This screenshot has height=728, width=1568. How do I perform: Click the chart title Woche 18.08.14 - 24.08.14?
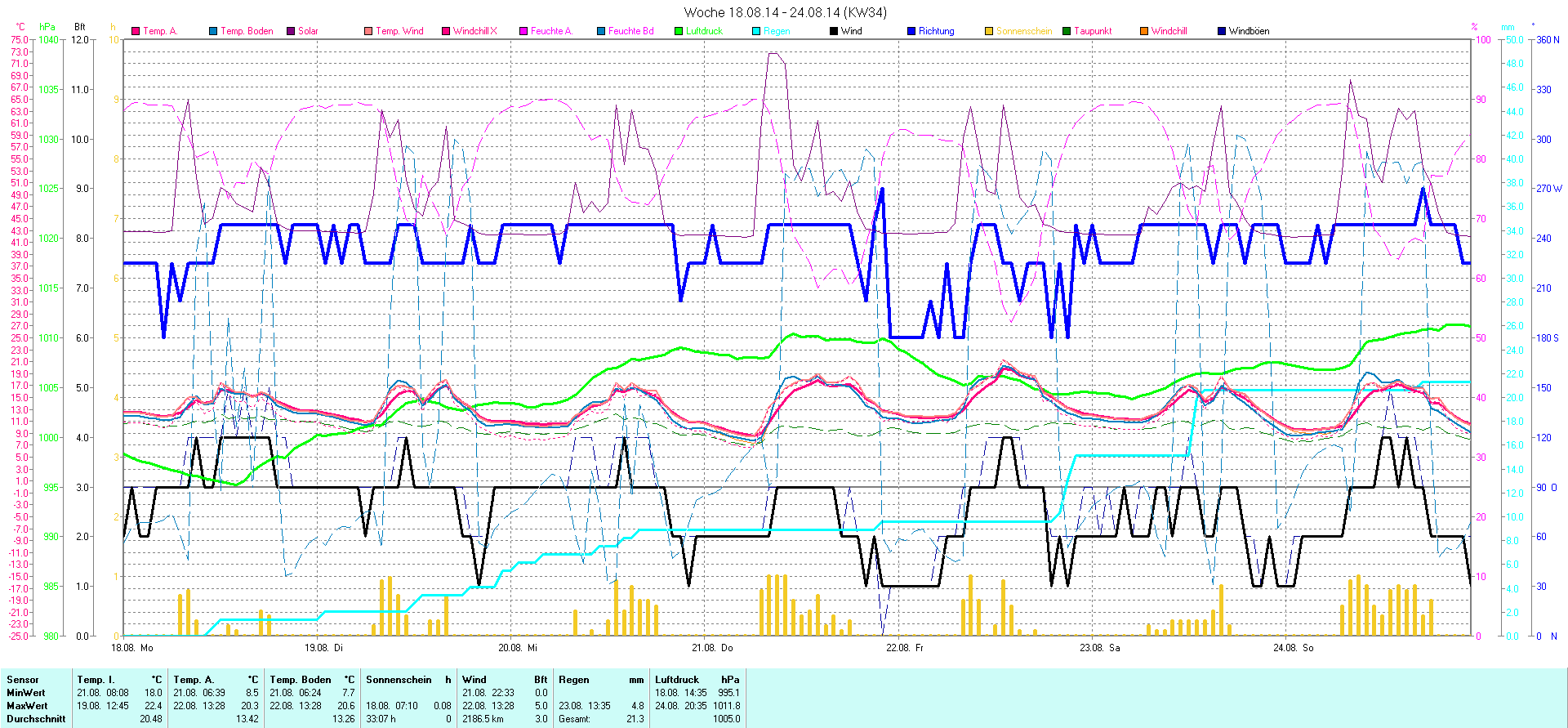point(784,12)
